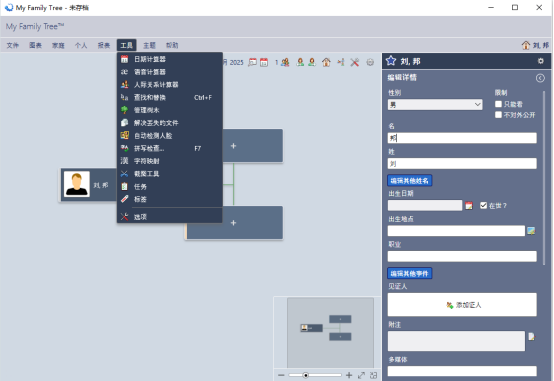Click the minimap overview thumbnail

330,332
